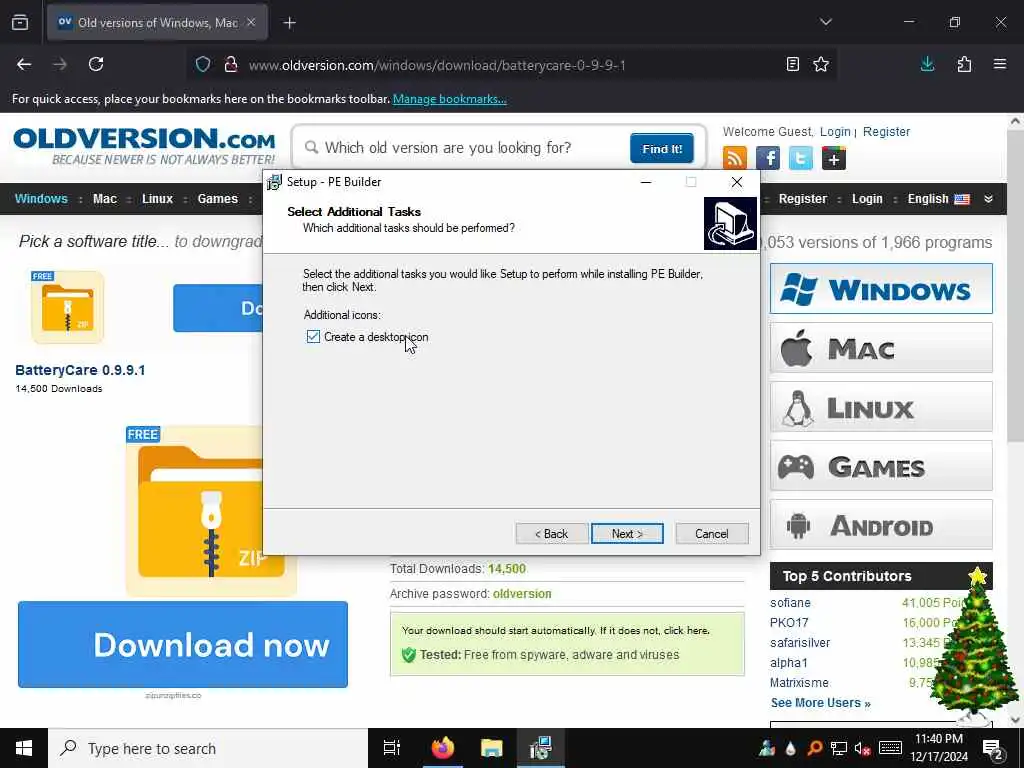Click the Register link next to Welcome Guest
The width and height of the screenshot is (1024, 768).
886,131
